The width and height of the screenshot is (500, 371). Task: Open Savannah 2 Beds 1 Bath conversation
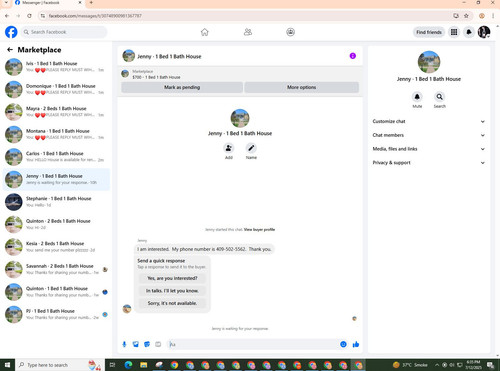[56, 269]
